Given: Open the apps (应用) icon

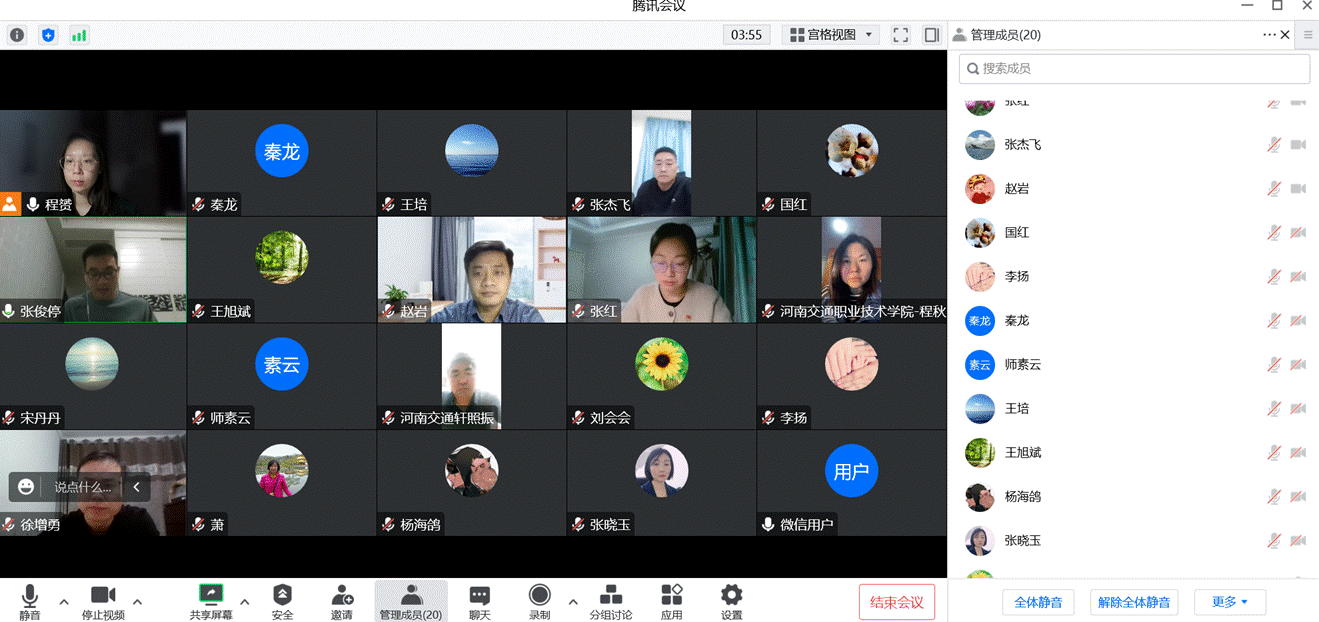Looking at the screenshot, I should [671, 596].
